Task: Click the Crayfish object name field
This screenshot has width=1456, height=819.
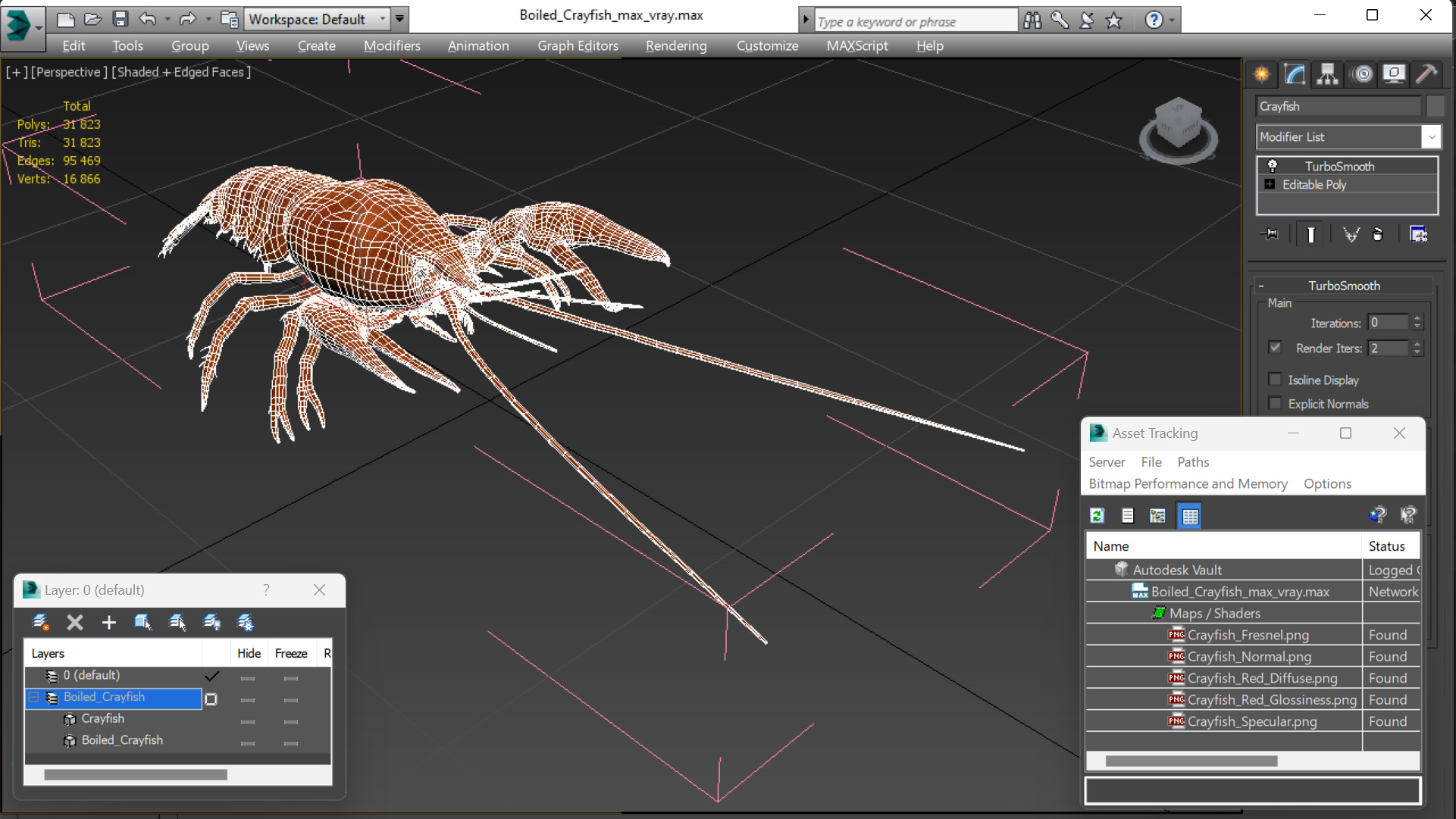Action: (x=1338, y=106)
